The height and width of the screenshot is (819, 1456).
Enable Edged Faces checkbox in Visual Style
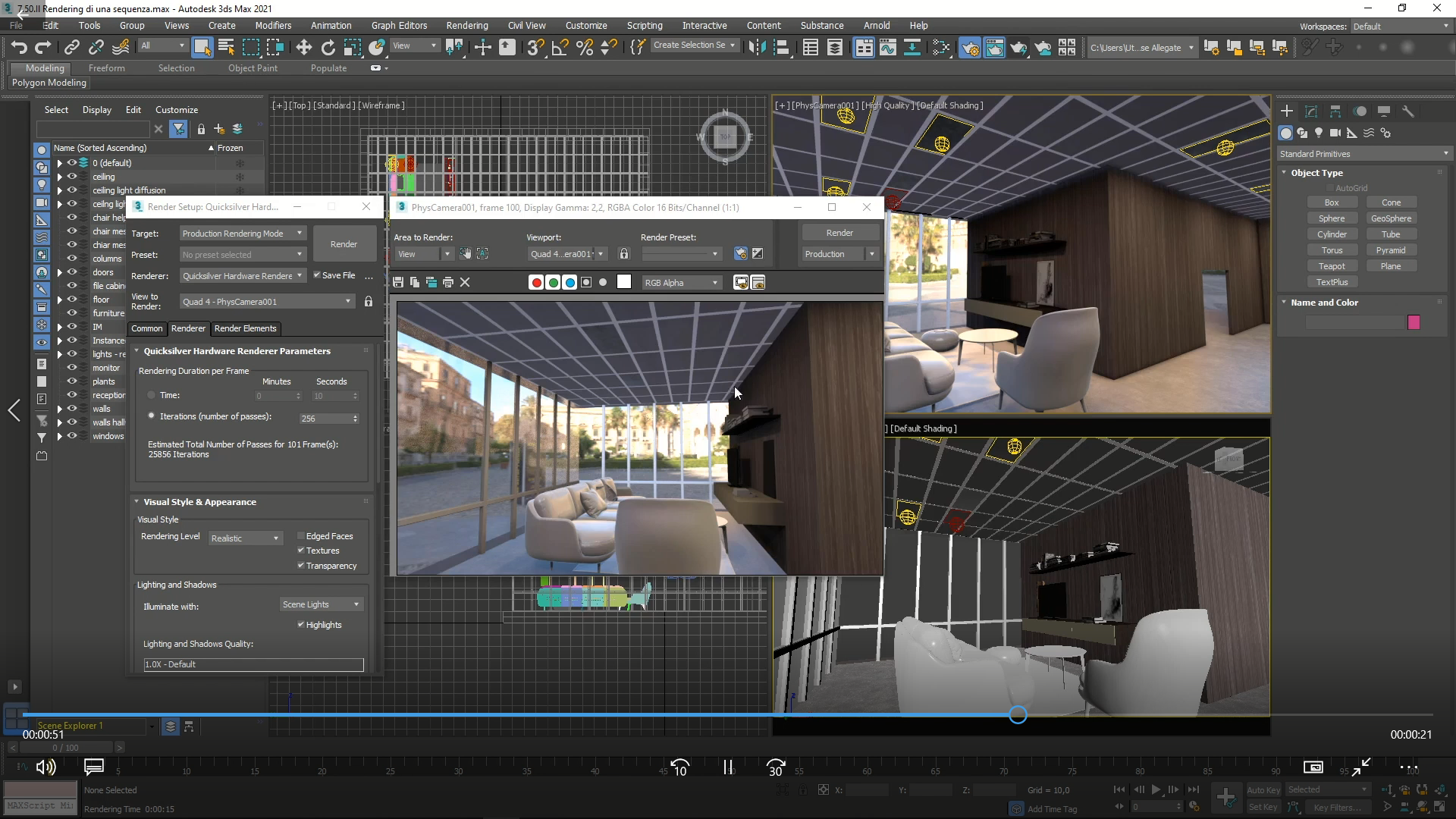301,535
